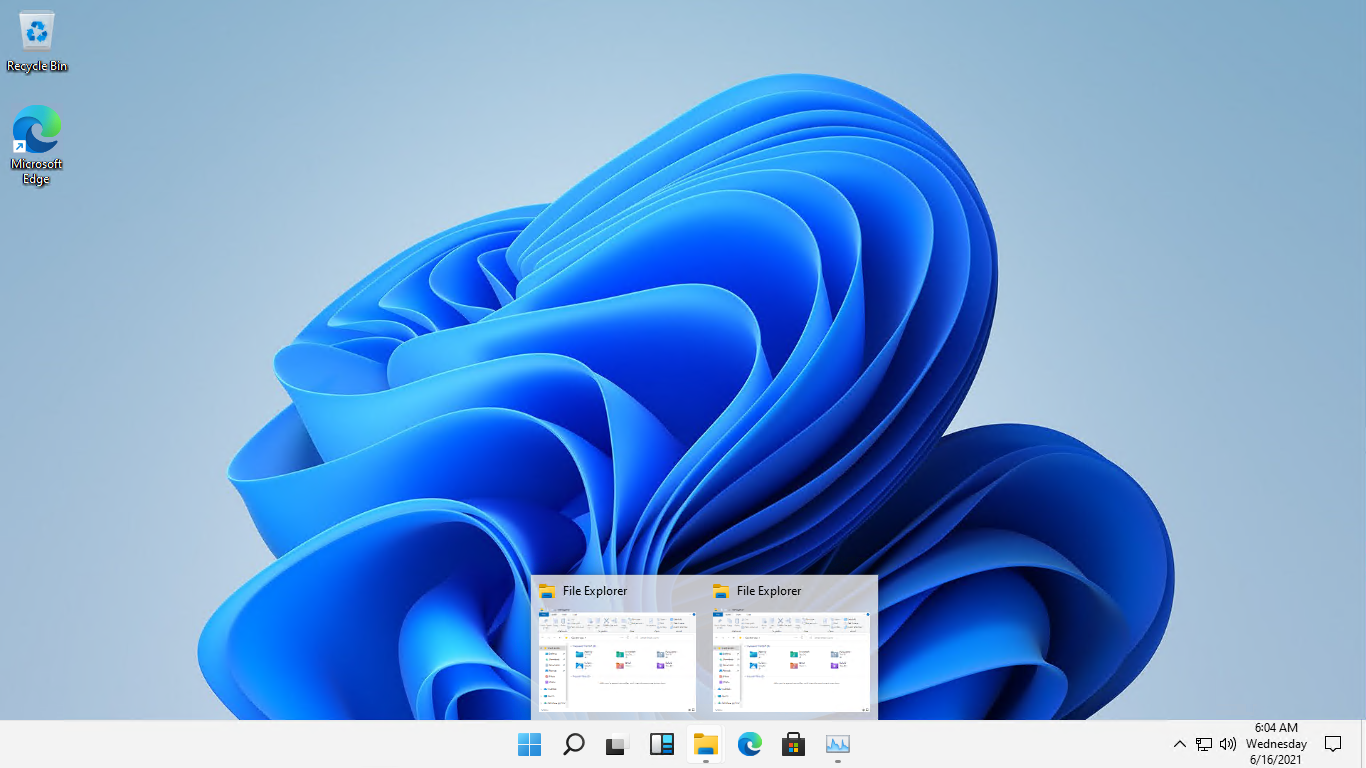Click the volume speaker tray icon
1366x768 pixels.
coord(1228,744)
